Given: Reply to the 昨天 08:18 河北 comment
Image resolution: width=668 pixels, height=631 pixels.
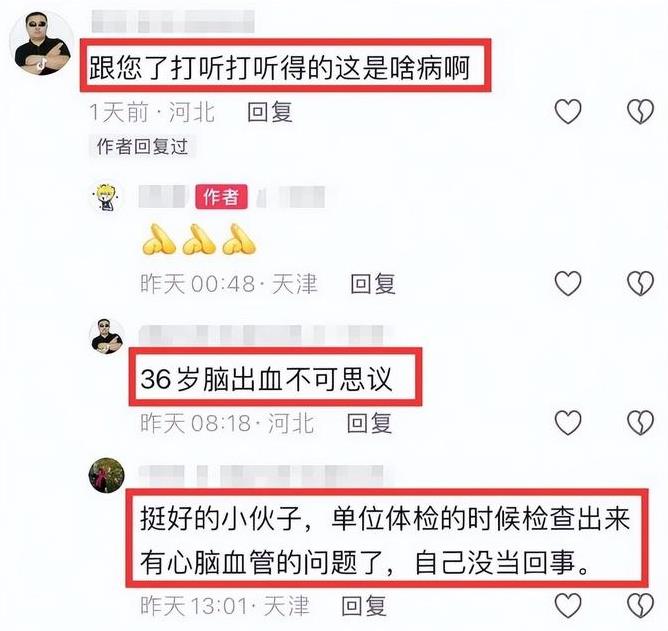Looking at the screenshot, I should 369,424.
